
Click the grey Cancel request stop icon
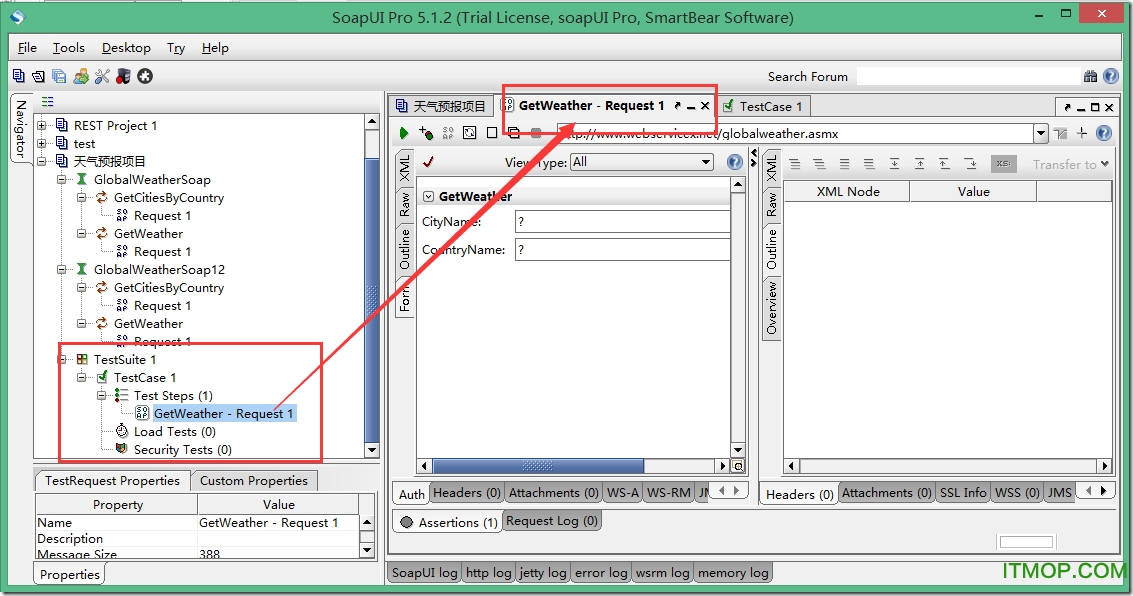(x=536, y=133)
